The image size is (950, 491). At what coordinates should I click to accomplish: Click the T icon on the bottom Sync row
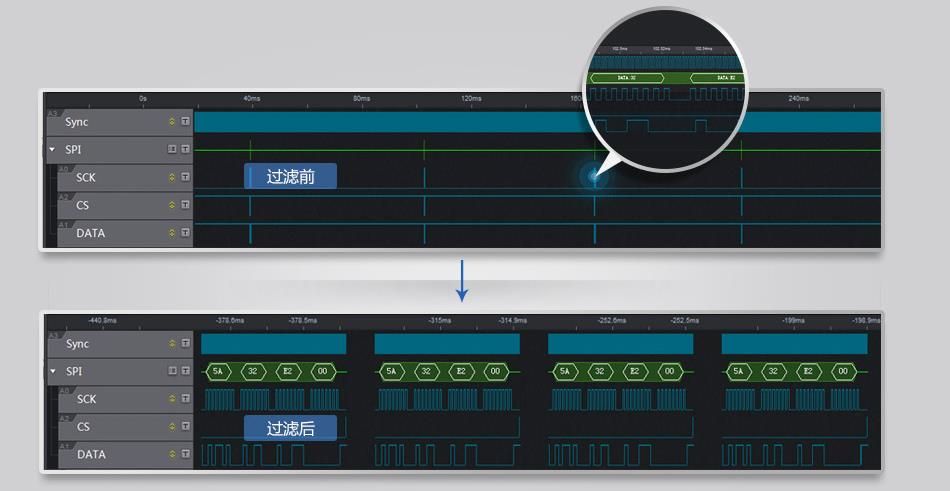pos(185,343)
